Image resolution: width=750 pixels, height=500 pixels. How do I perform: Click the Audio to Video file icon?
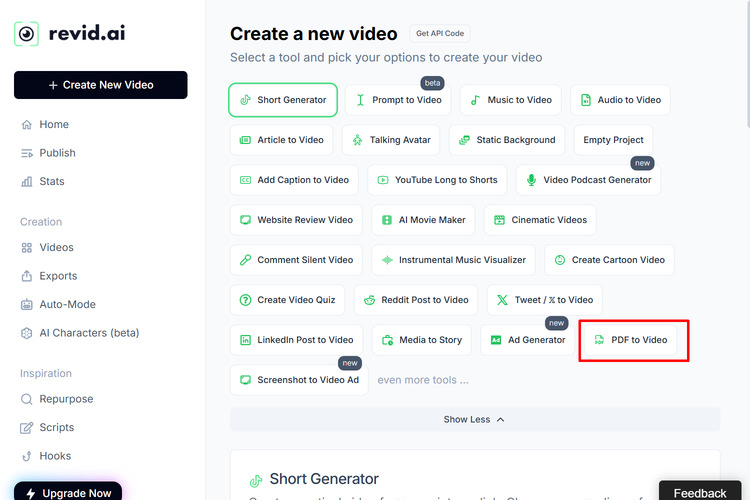coord(585,100)
